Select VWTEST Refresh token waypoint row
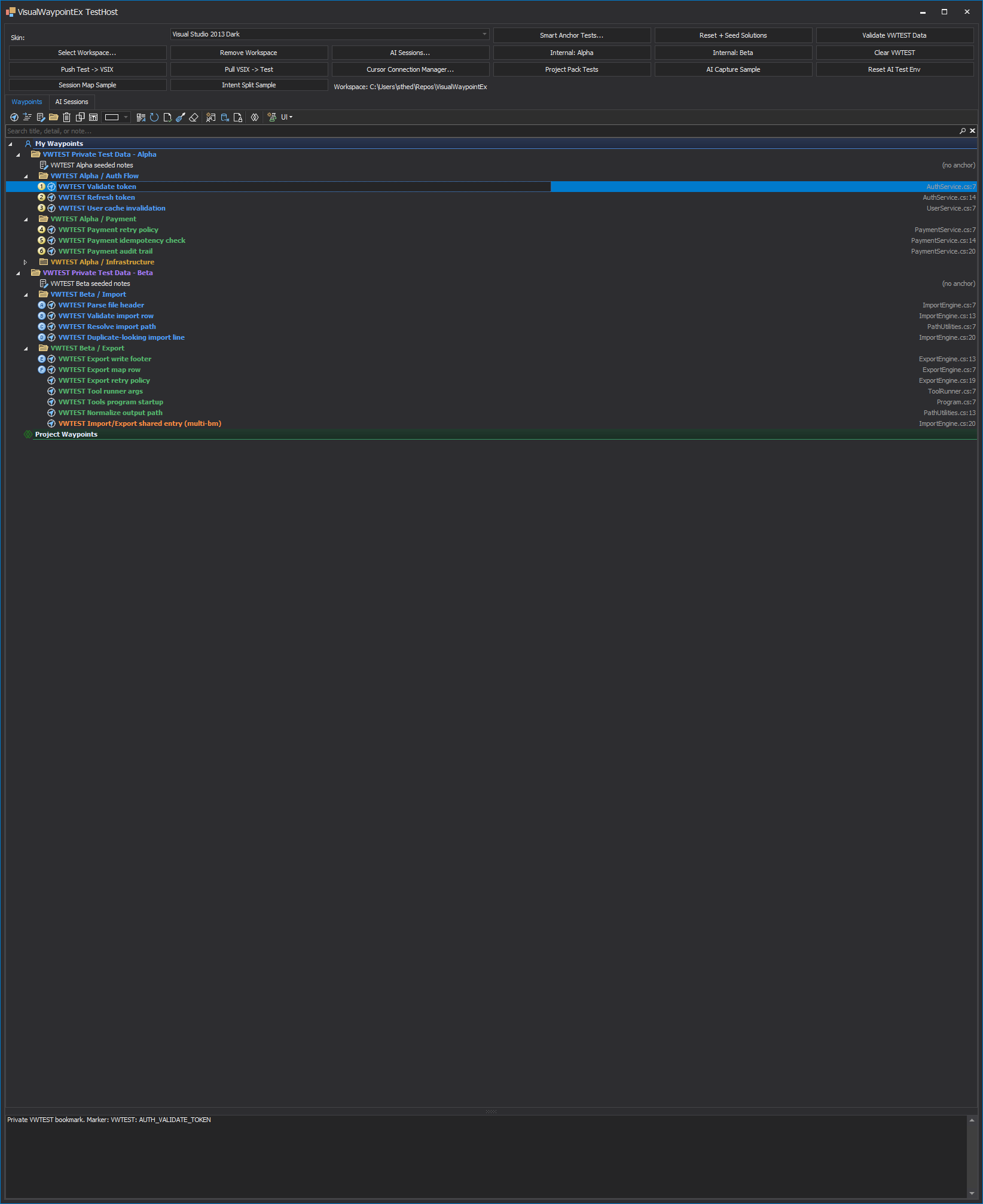Screen dimensions: 983x1204 click(491, 197)
